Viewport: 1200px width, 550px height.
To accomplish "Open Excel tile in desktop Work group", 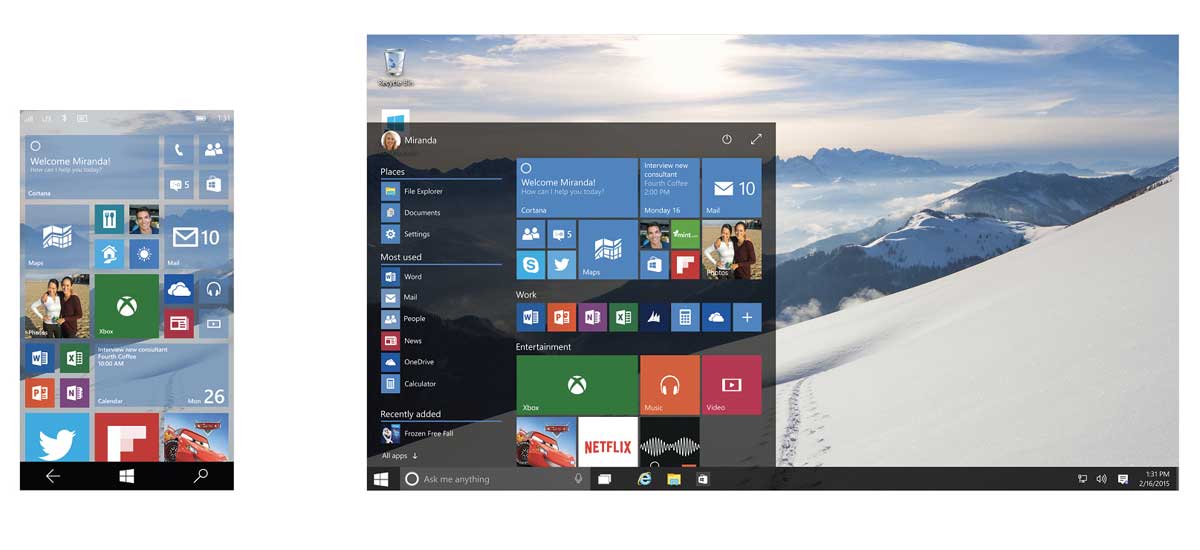I will 623,318.
